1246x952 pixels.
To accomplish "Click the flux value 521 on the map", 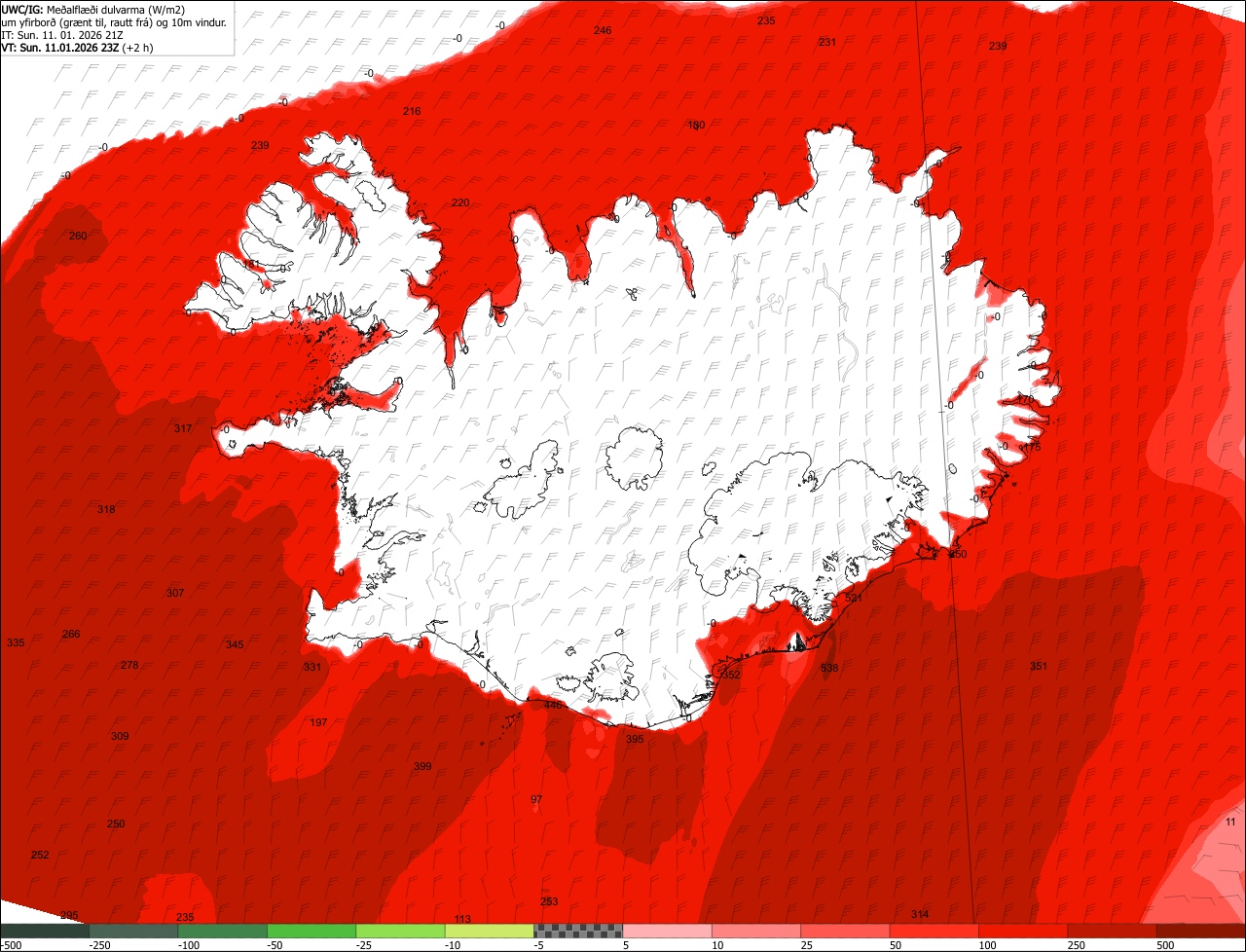I will (x=855, y=597).
